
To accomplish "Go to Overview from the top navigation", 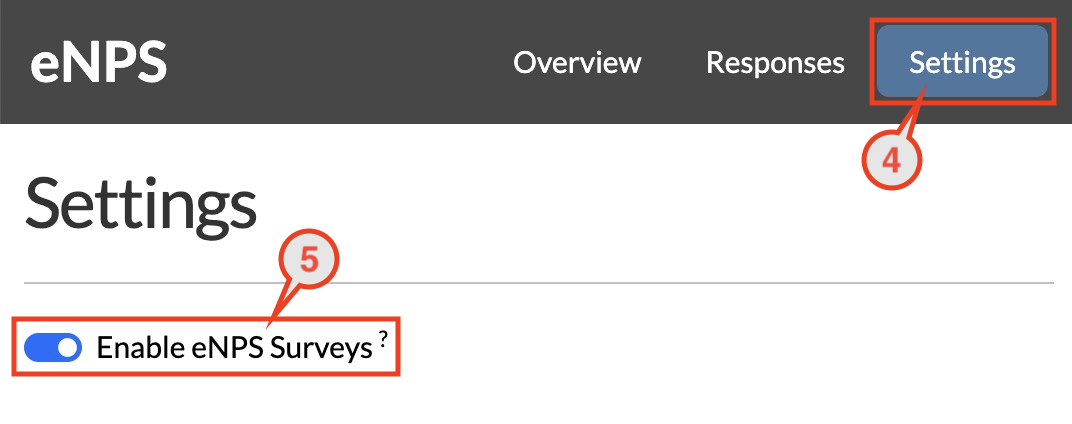I will pos(578,63).
